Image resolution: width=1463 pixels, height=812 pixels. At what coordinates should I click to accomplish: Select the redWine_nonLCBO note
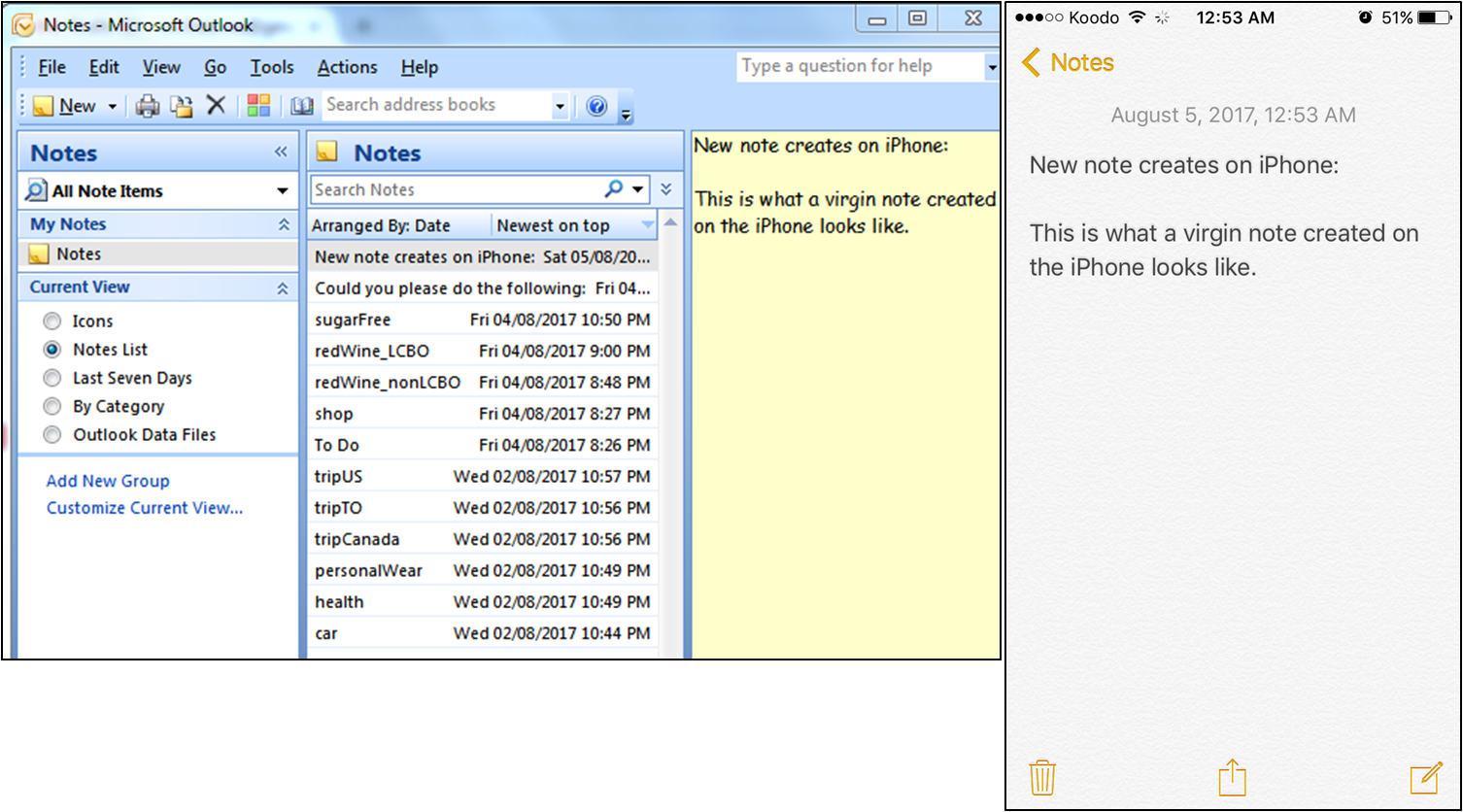click(x=483, y=382)
